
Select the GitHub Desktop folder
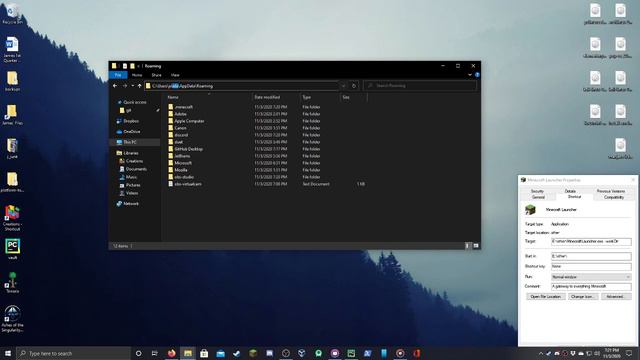pyautogui.click(x=188, y=149)
